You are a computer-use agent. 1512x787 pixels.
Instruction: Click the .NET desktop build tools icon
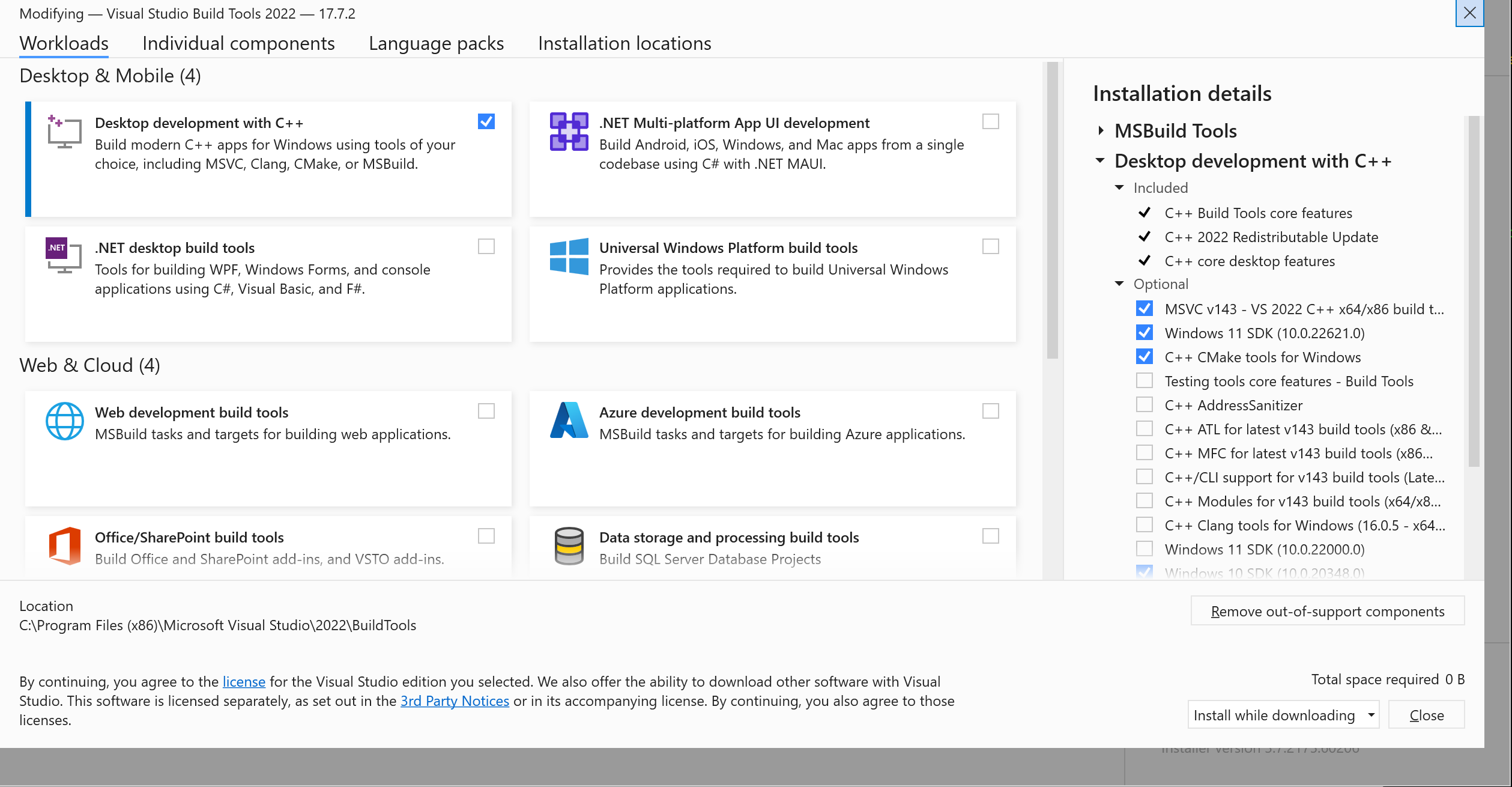pos(64,256)
